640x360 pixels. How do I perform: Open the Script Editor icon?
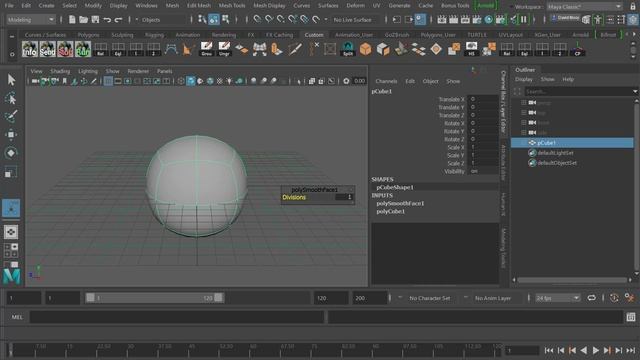click(631, 317)
